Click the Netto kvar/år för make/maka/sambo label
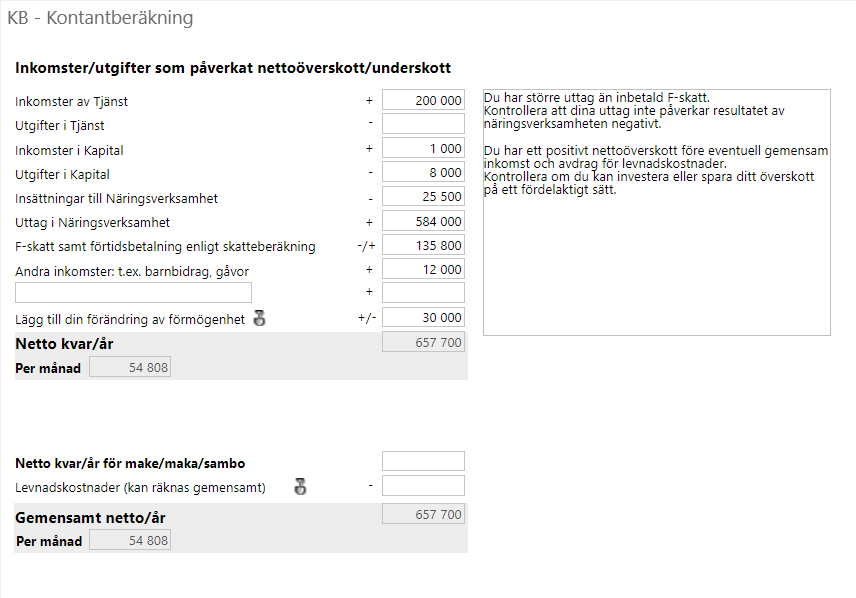Screen dimensions: 856x598 (130, 464)
